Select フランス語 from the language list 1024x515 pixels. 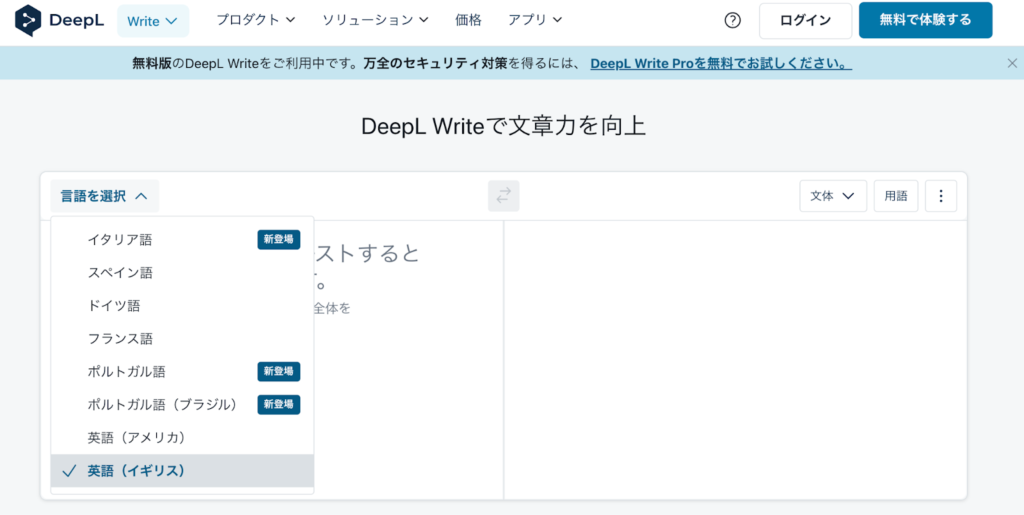click(x=182, y=339)
